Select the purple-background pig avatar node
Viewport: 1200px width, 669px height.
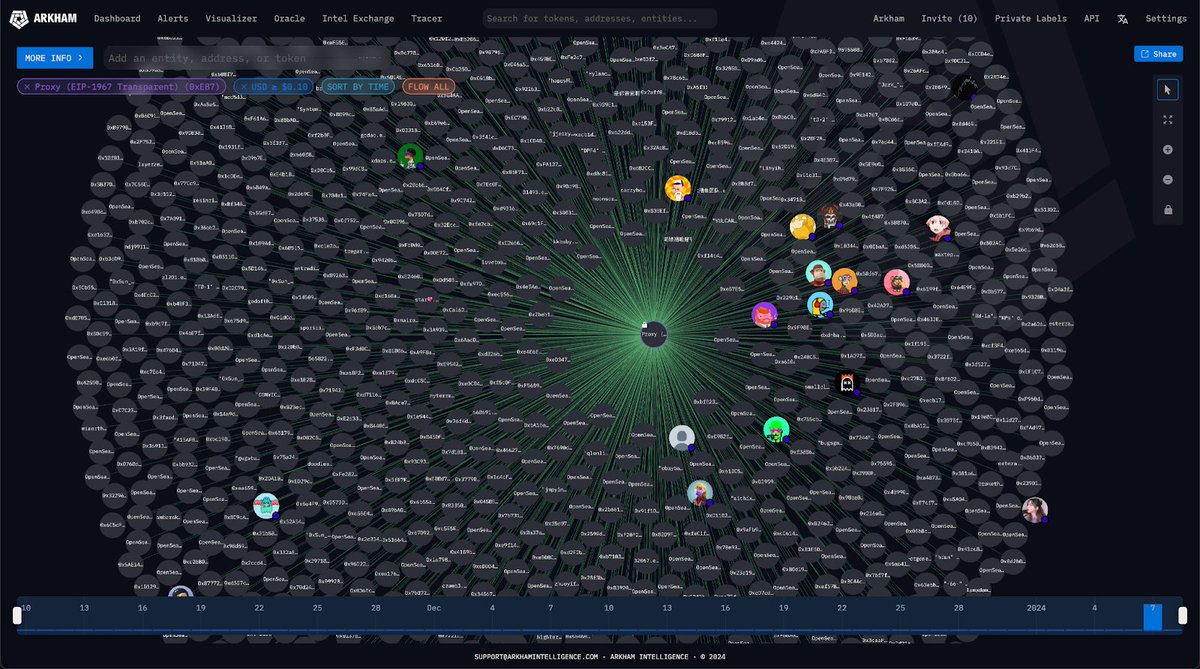(765, 315)
